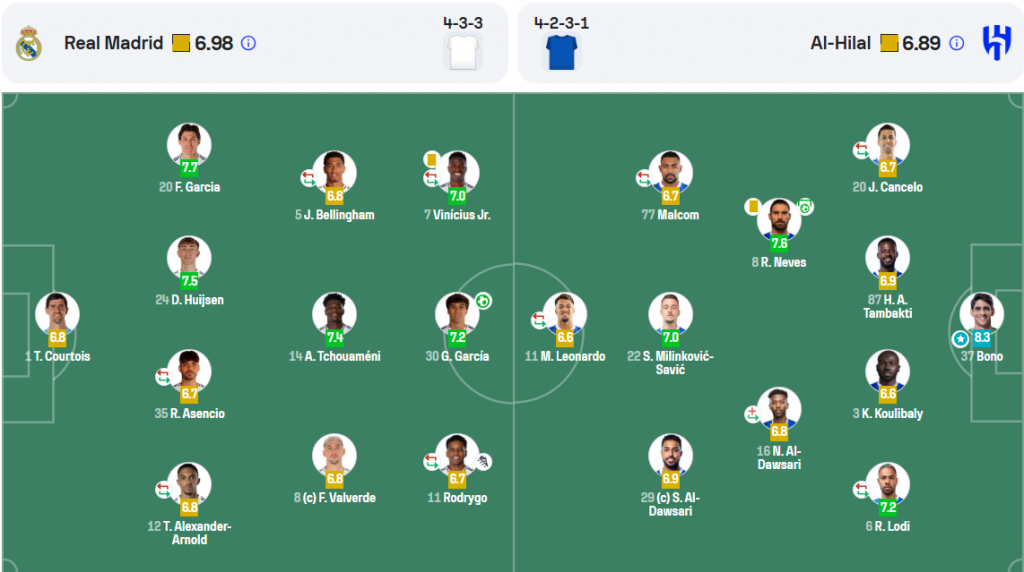Image resolution: width=1024 pixels, height=572 pixels.
Task: Click the goal icon on R. Neves
Action: click(805, 207)
